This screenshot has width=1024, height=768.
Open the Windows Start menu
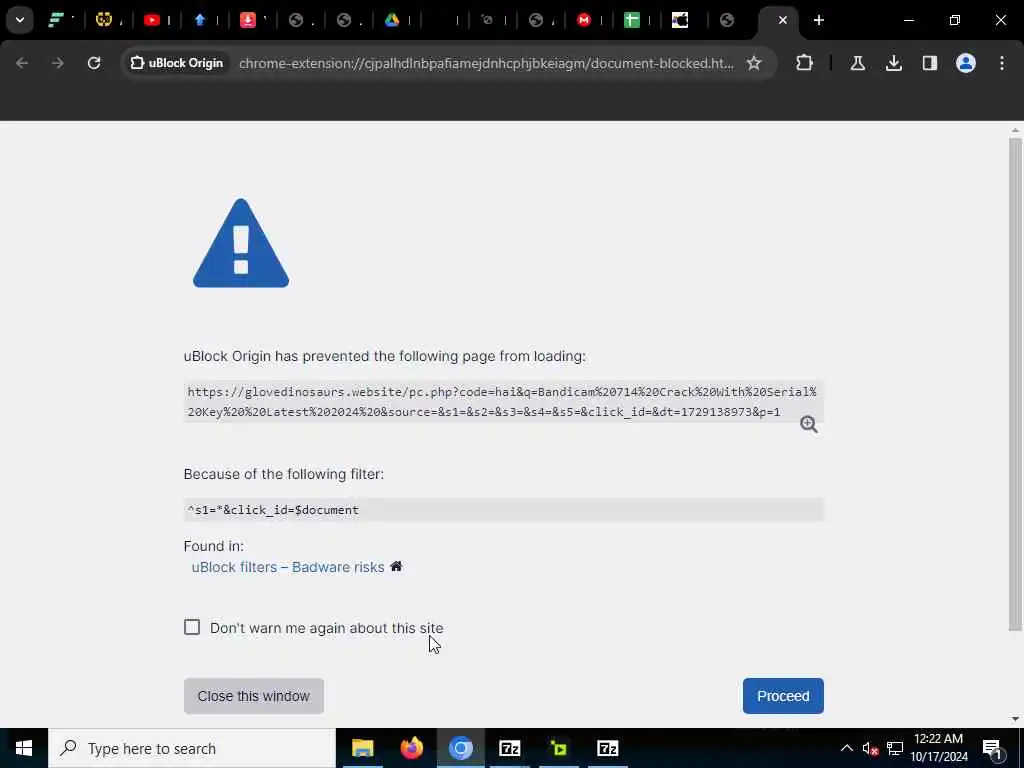coord(24,748)
